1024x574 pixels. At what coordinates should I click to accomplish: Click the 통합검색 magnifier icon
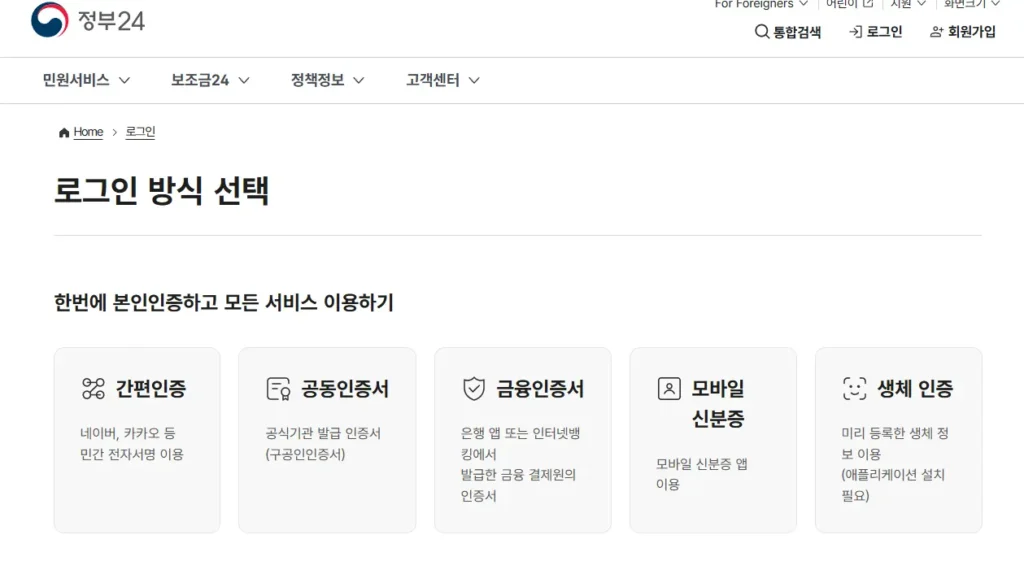click(x=761, y=31)
